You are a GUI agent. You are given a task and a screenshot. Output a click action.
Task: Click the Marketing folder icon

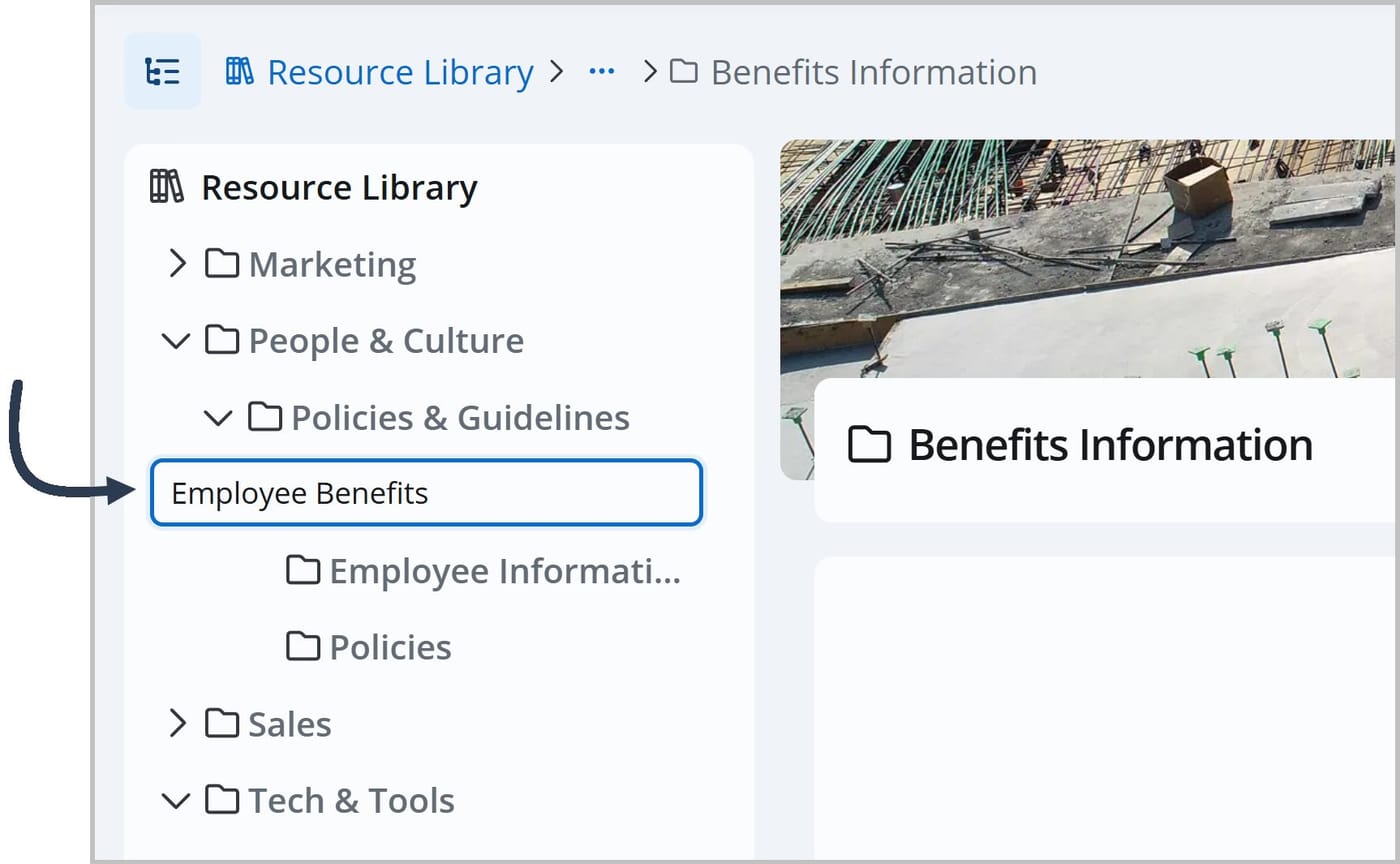pos(222,264)
